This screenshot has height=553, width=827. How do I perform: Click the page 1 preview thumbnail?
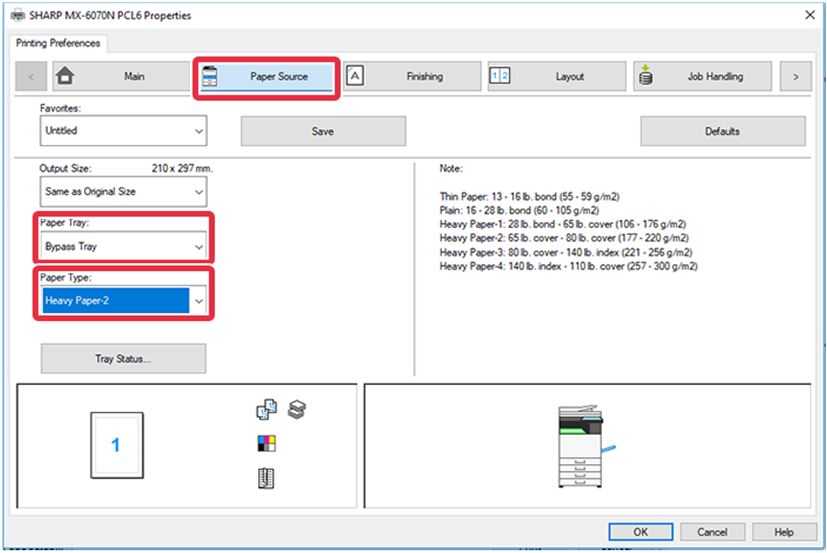click(x=115, y=446)
